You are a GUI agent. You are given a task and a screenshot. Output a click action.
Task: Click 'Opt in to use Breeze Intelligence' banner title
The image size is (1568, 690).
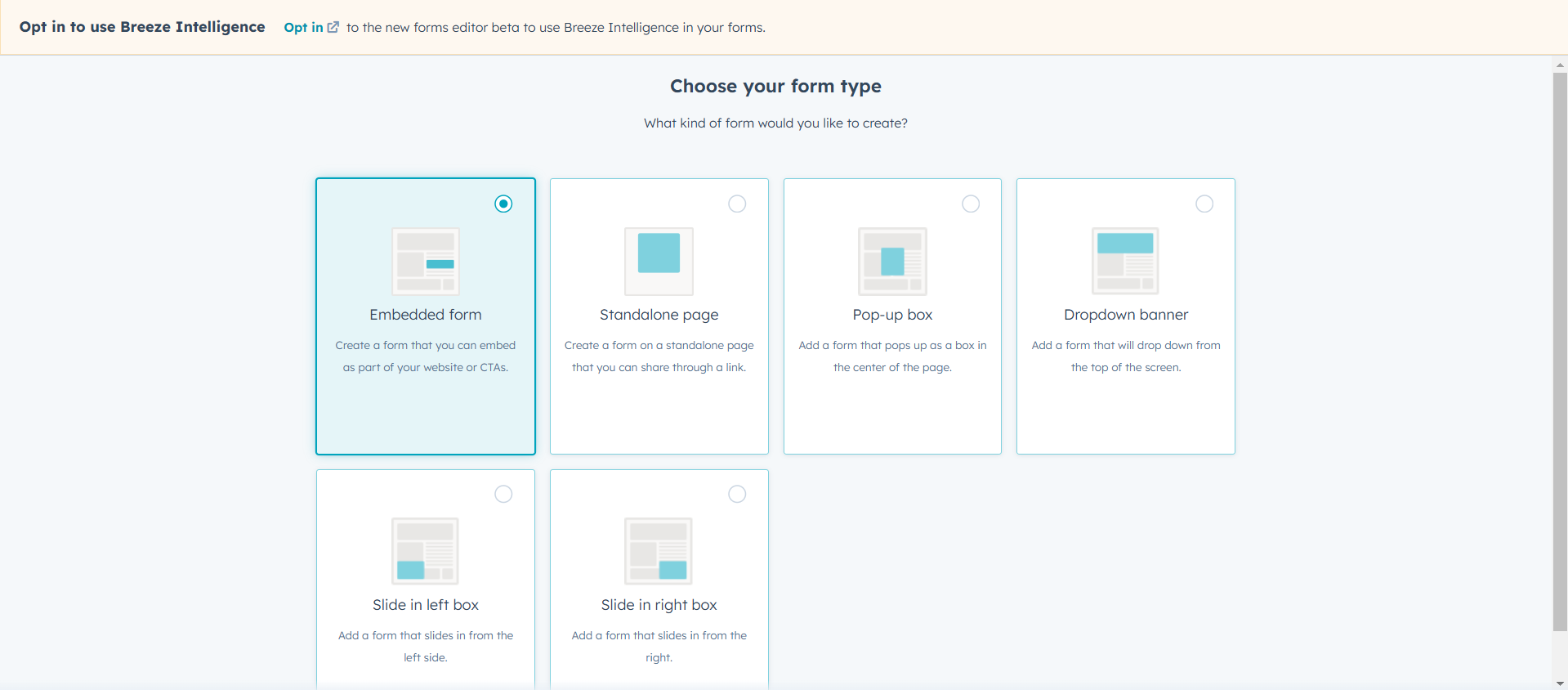142,27
